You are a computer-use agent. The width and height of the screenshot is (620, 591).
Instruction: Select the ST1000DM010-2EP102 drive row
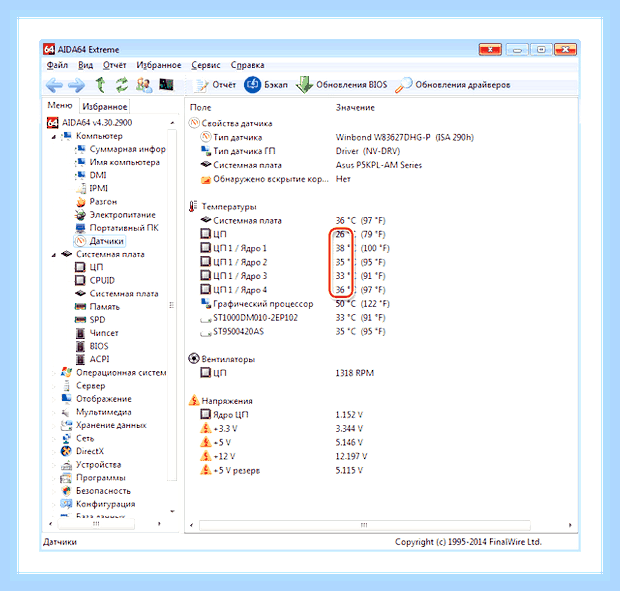[x=293, y=317]
